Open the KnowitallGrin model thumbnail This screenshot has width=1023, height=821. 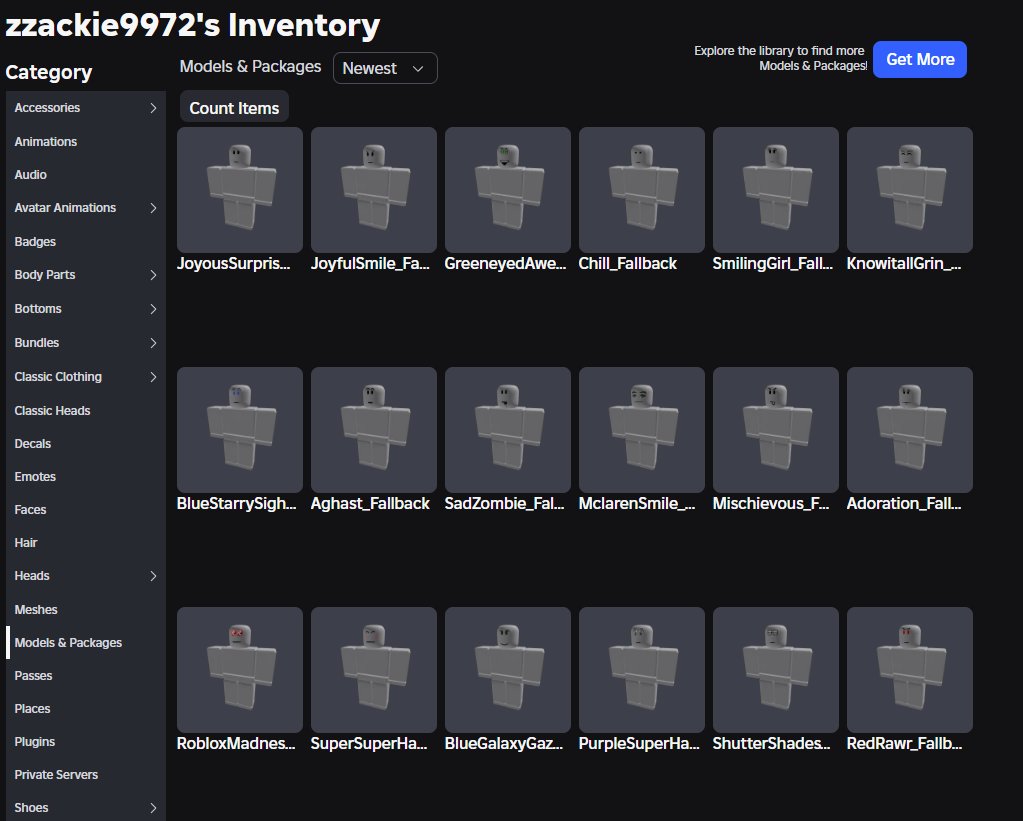click(909, 190)
